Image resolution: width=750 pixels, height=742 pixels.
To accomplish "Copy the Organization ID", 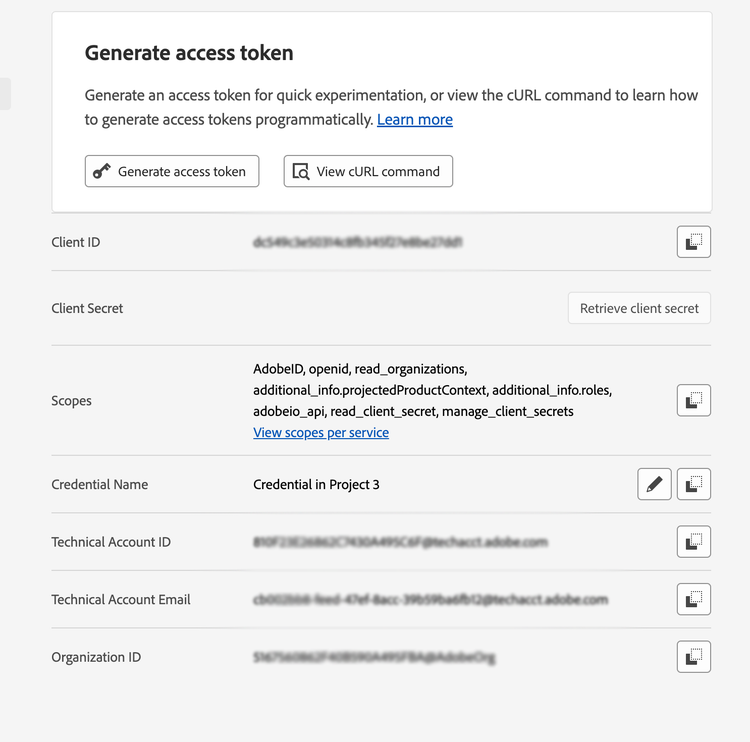I will (x=693, y=657).
